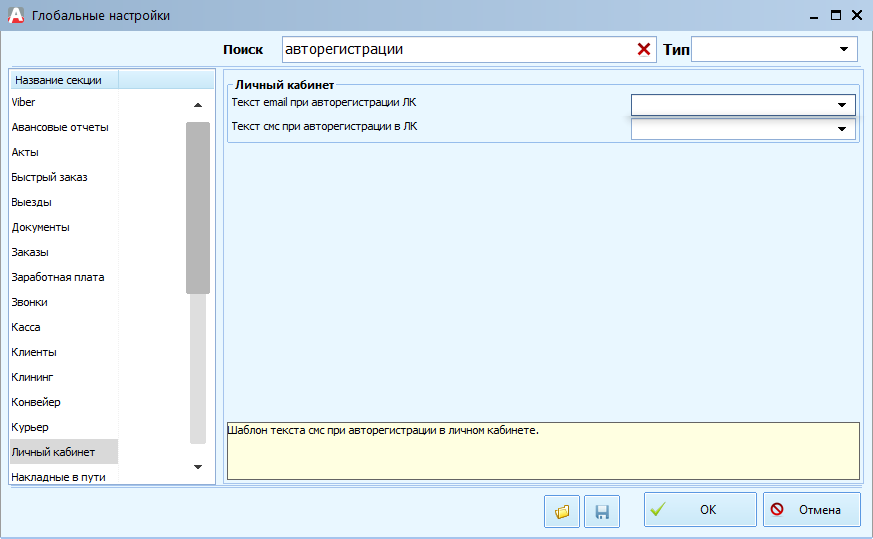Cancel changes with Отмена button

[x=812, y=509]
